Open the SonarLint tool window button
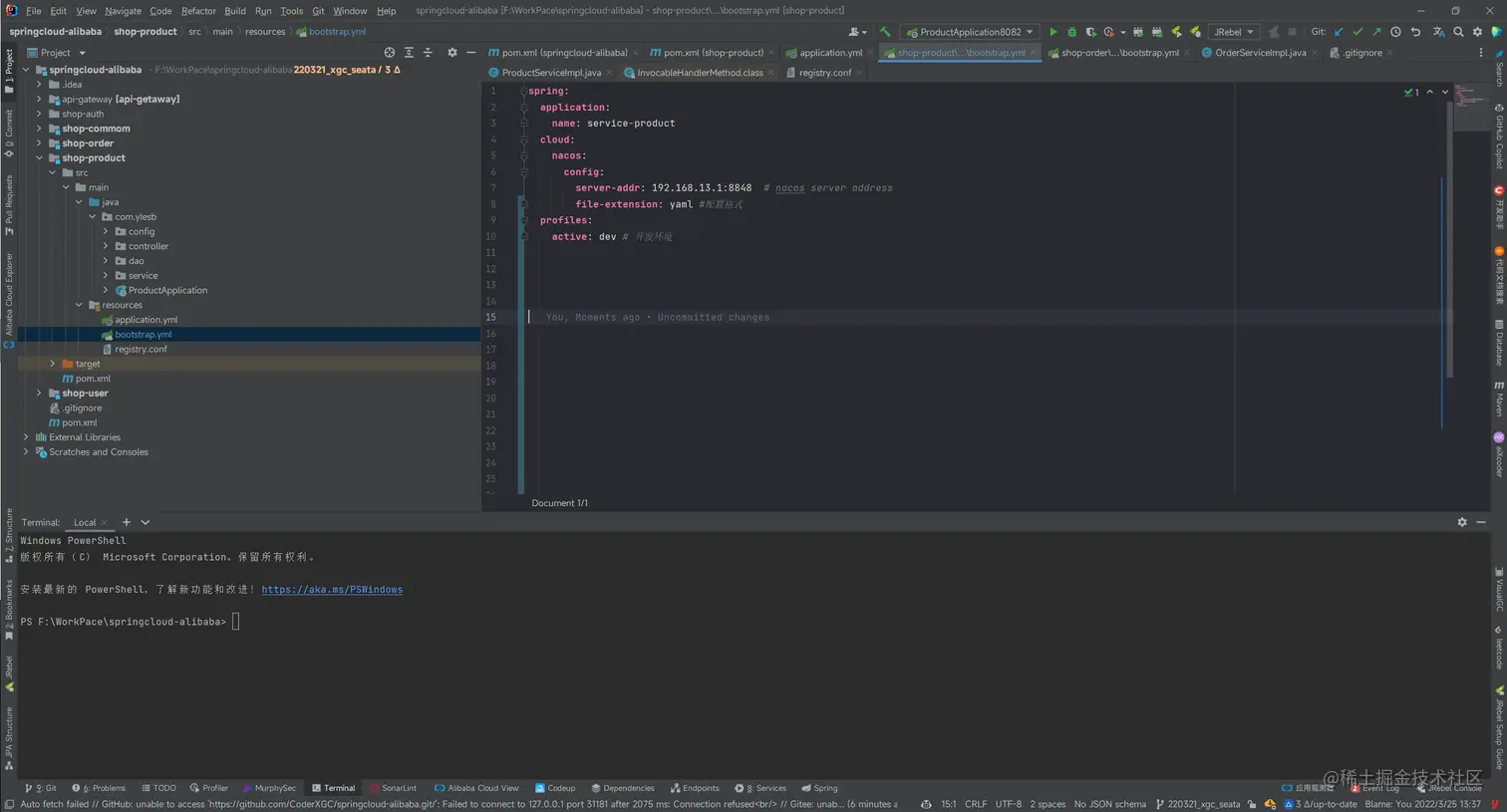This screenshot has height=812, width=1507. click(394, 788)
